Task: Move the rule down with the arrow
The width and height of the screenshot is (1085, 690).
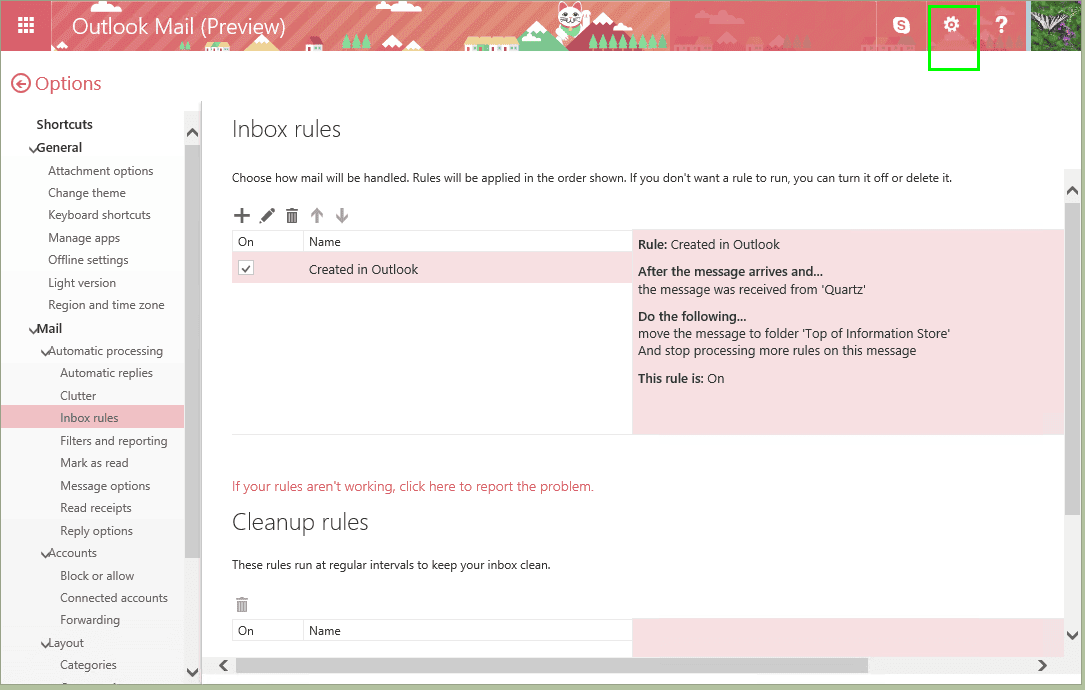Action: pos(342,216)
